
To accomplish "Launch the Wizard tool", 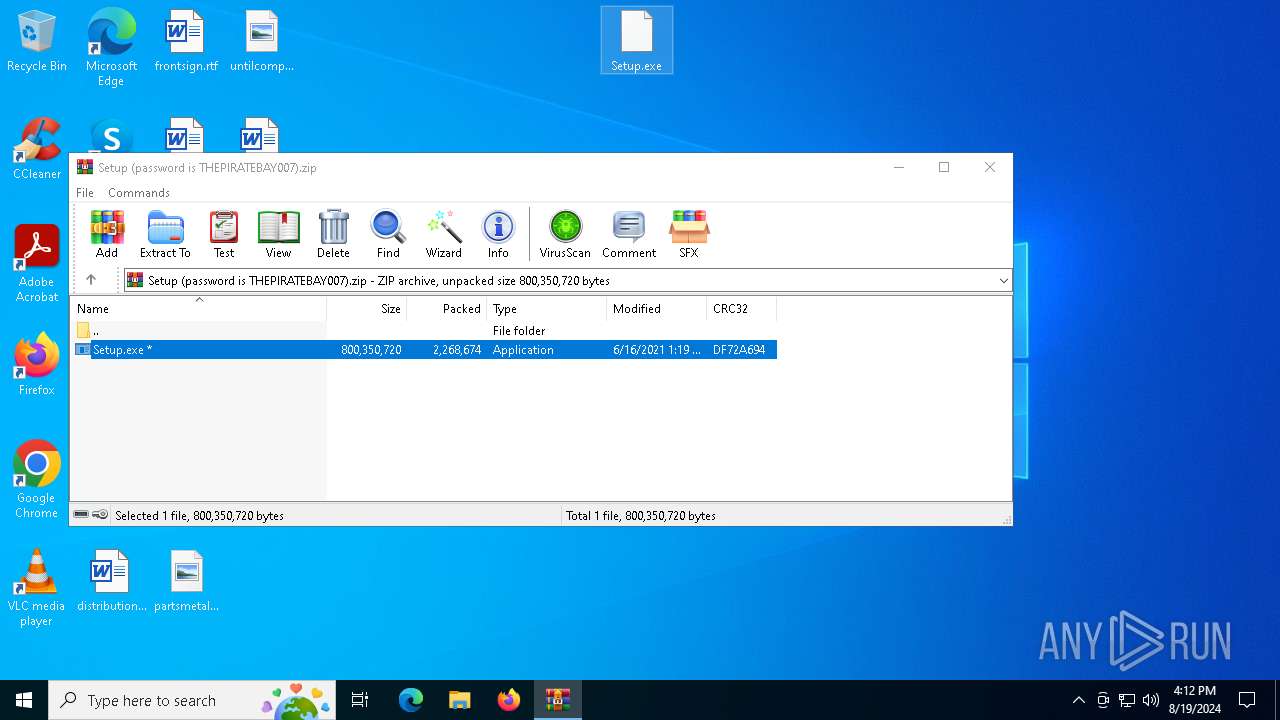I will 443,235.
